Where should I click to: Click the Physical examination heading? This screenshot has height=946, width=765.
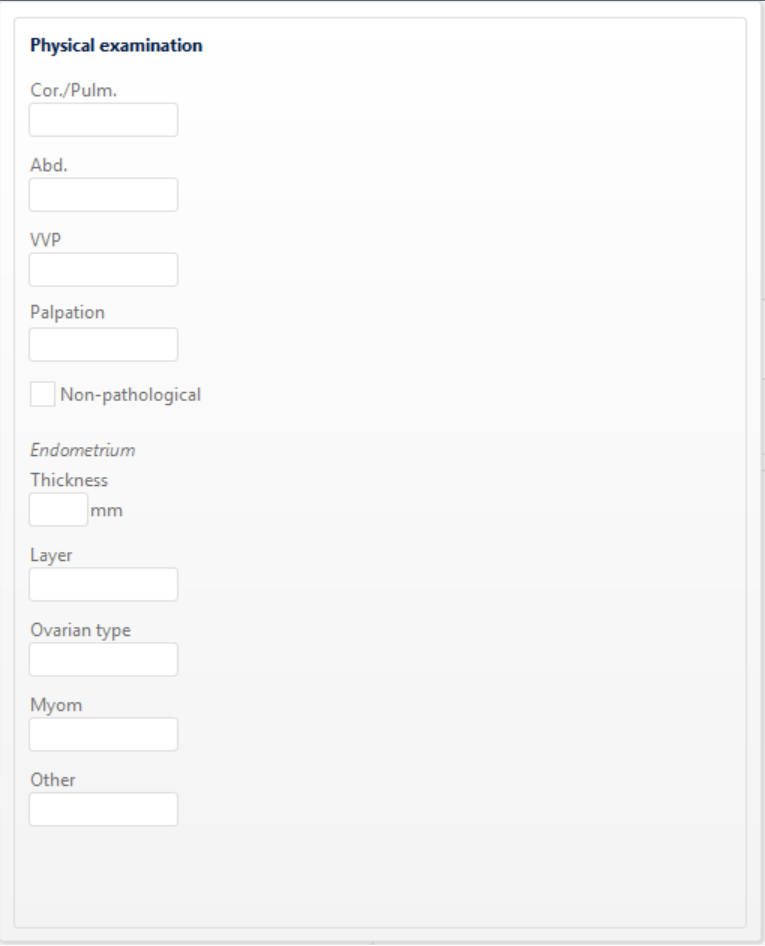coord(116,46)
